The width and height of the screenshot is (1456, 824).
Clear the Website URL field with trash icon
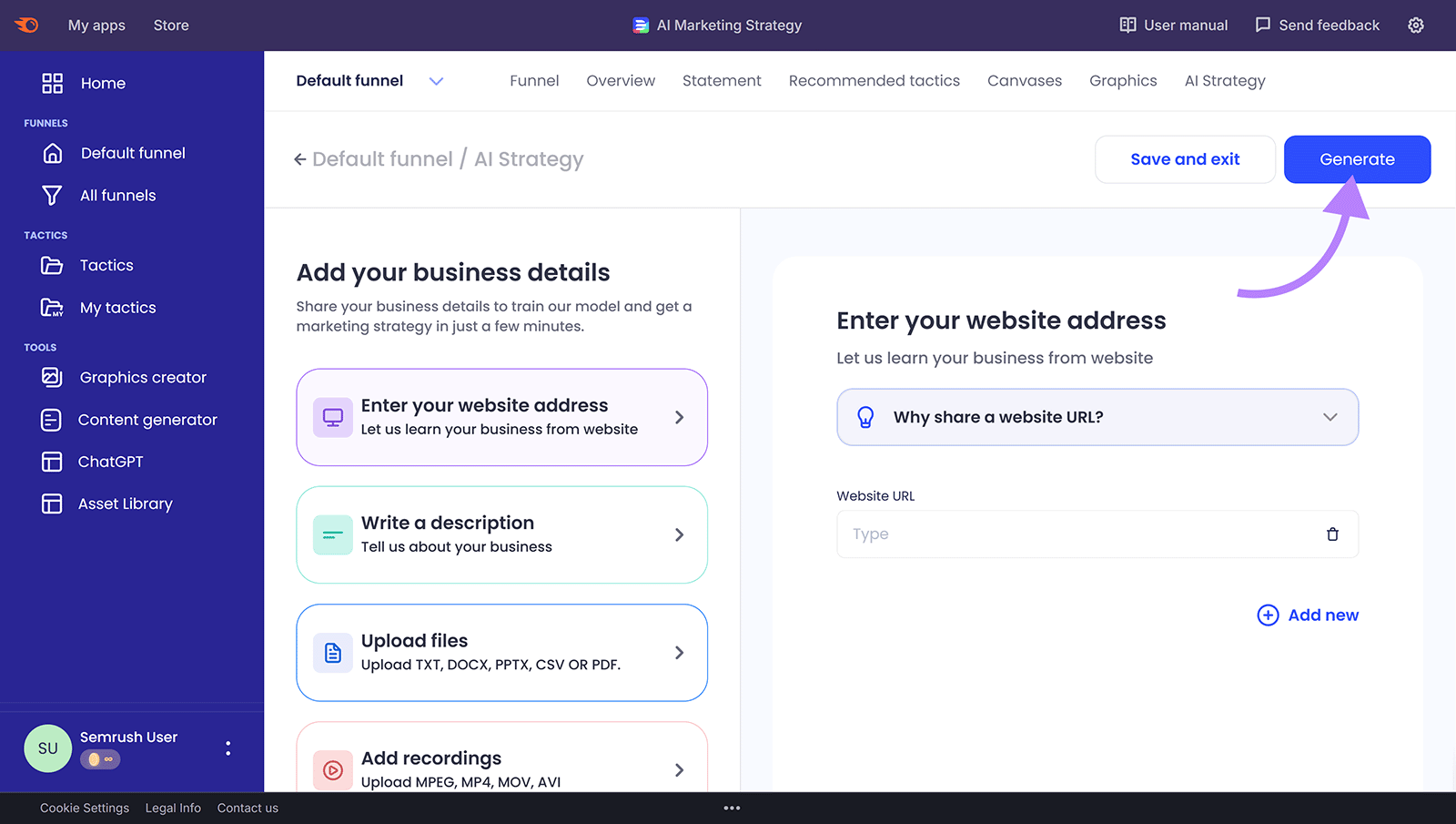(x=1332, y=534)
